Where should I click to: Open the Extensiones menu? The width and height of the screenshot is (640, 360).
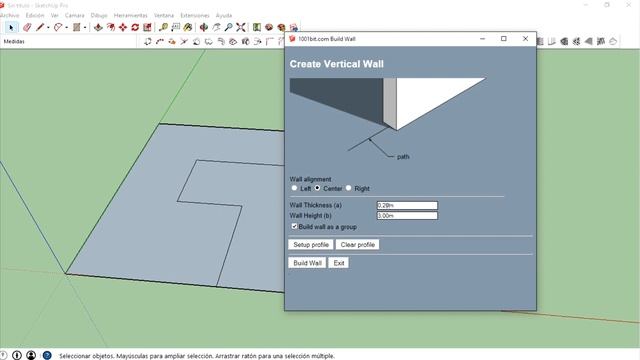pos(195,15)
